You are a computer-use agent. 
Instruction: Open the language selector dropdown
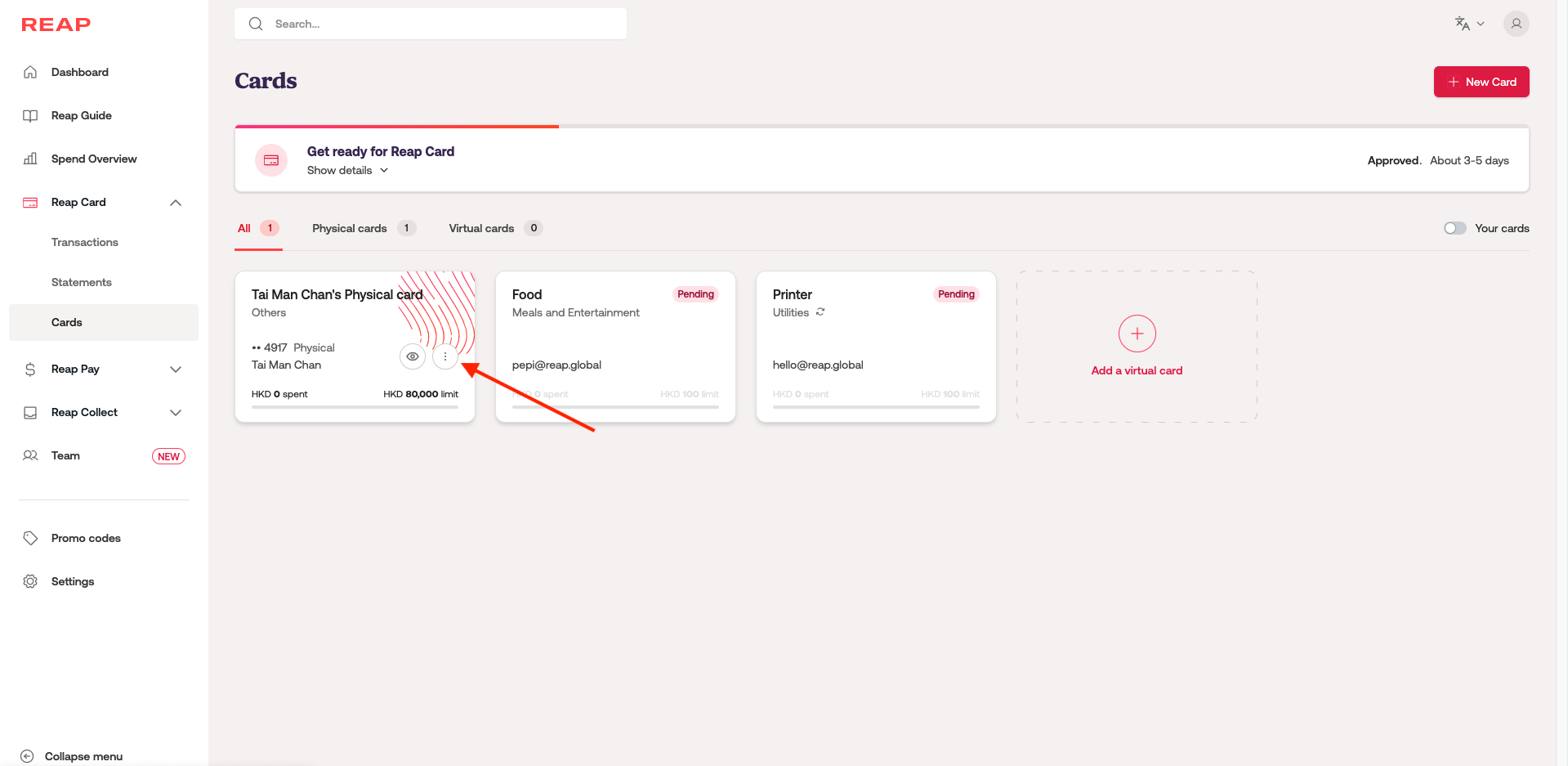click(x=1469, y=24)
